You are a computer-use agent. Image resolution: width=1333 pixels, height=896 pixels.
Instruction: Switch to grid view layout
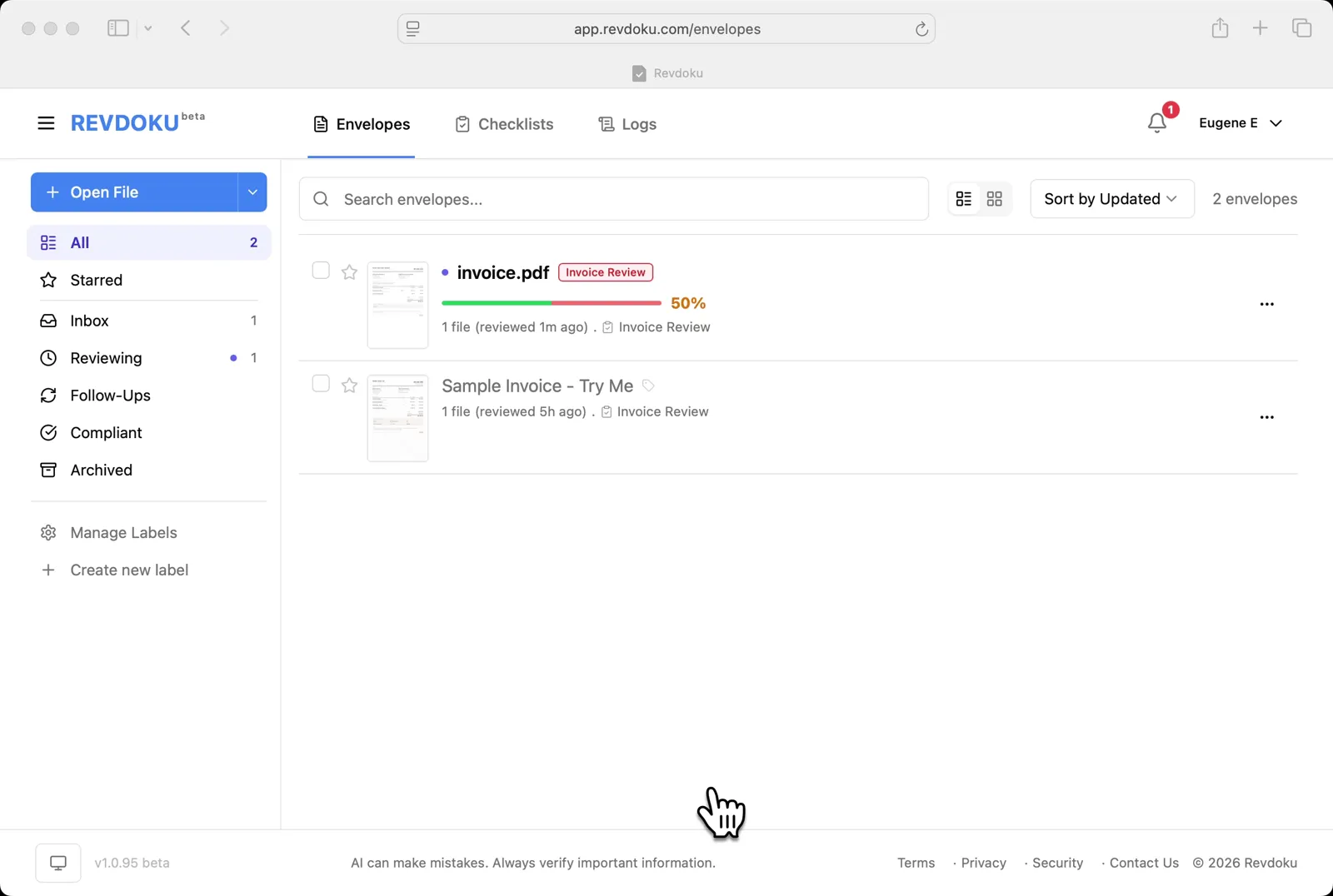[995, 198]
